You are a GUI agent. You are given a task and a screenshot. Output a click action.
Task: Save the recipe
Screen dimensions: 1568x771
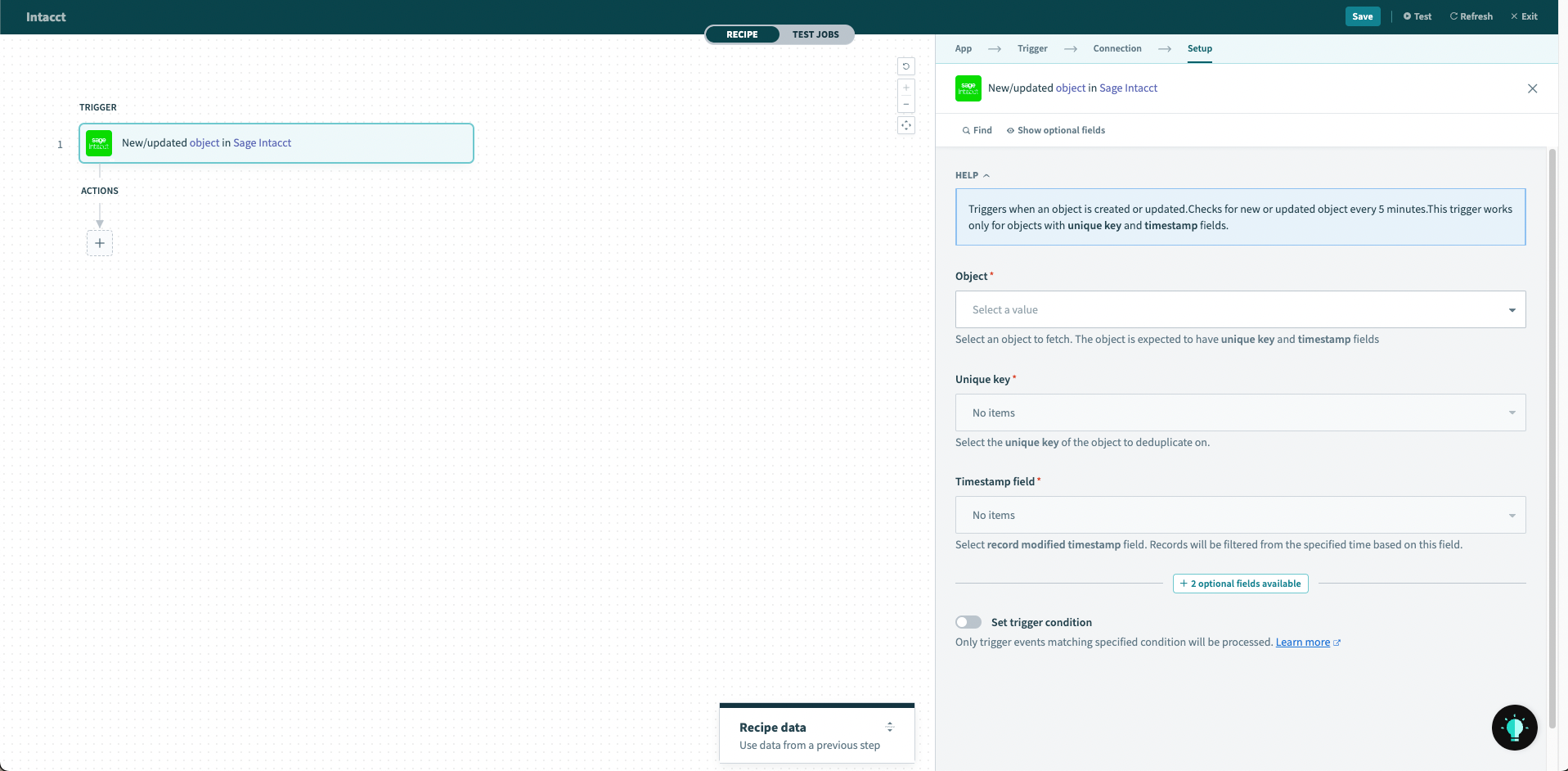(1362, 16)
